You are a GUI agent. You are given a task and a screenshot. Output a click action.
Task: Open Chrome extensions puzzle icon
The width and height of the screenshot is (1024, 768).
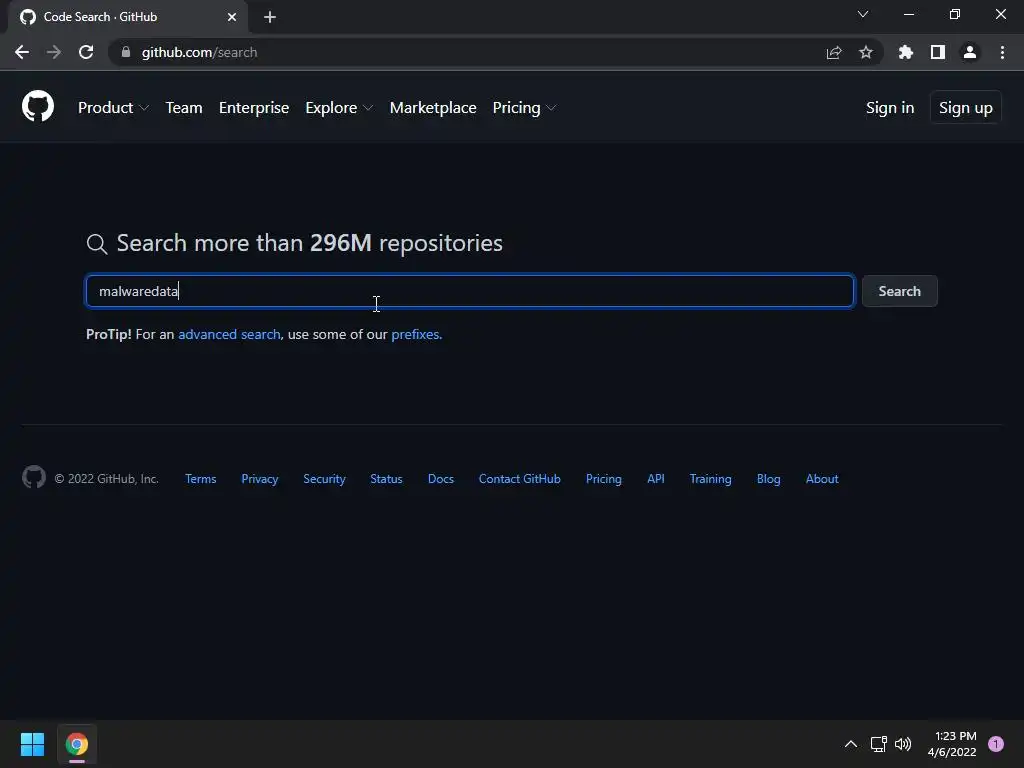tap(905, 52)
